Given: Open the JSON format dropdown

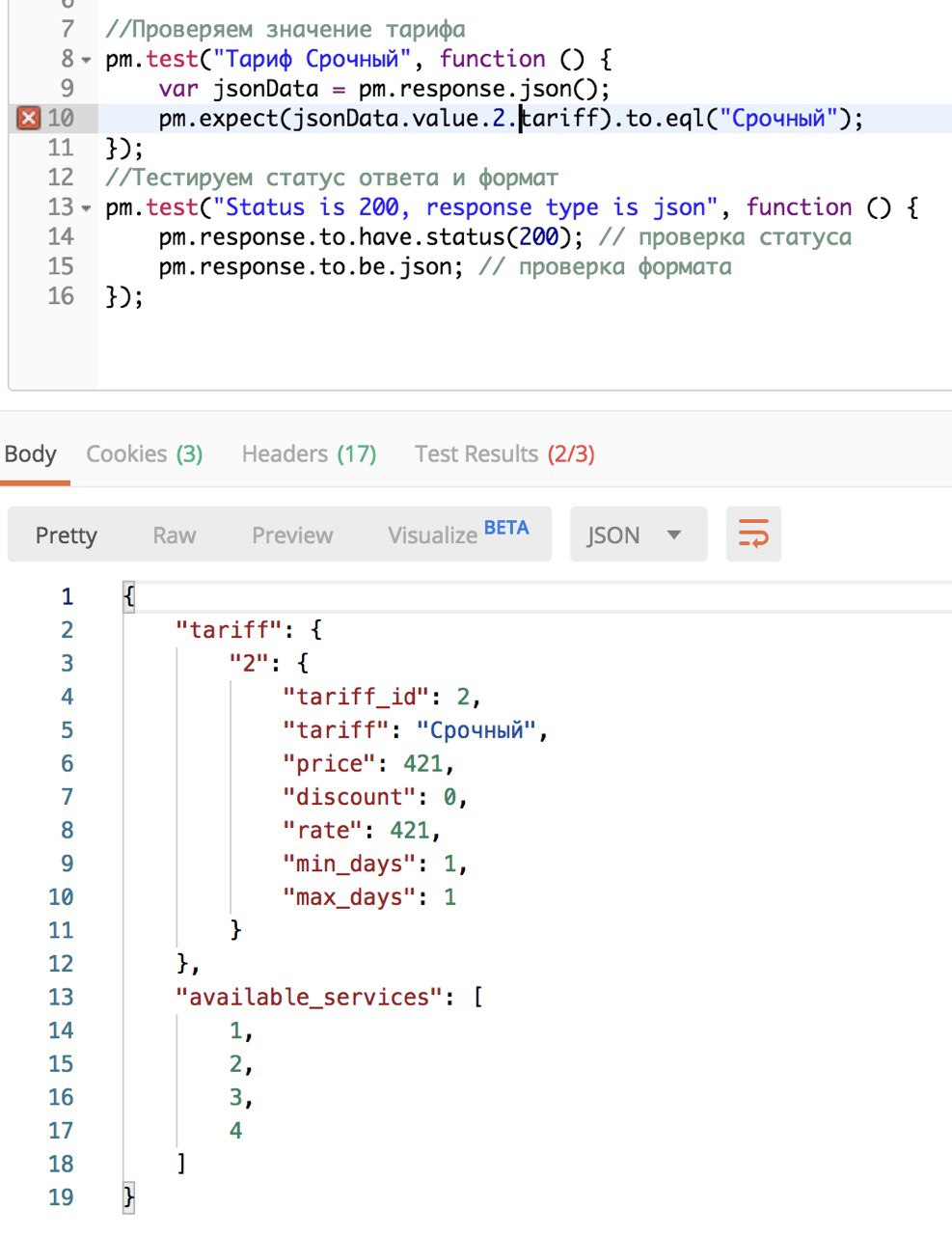Looking at the screenshot, I should pyautogui.click(x=639, y=534).
